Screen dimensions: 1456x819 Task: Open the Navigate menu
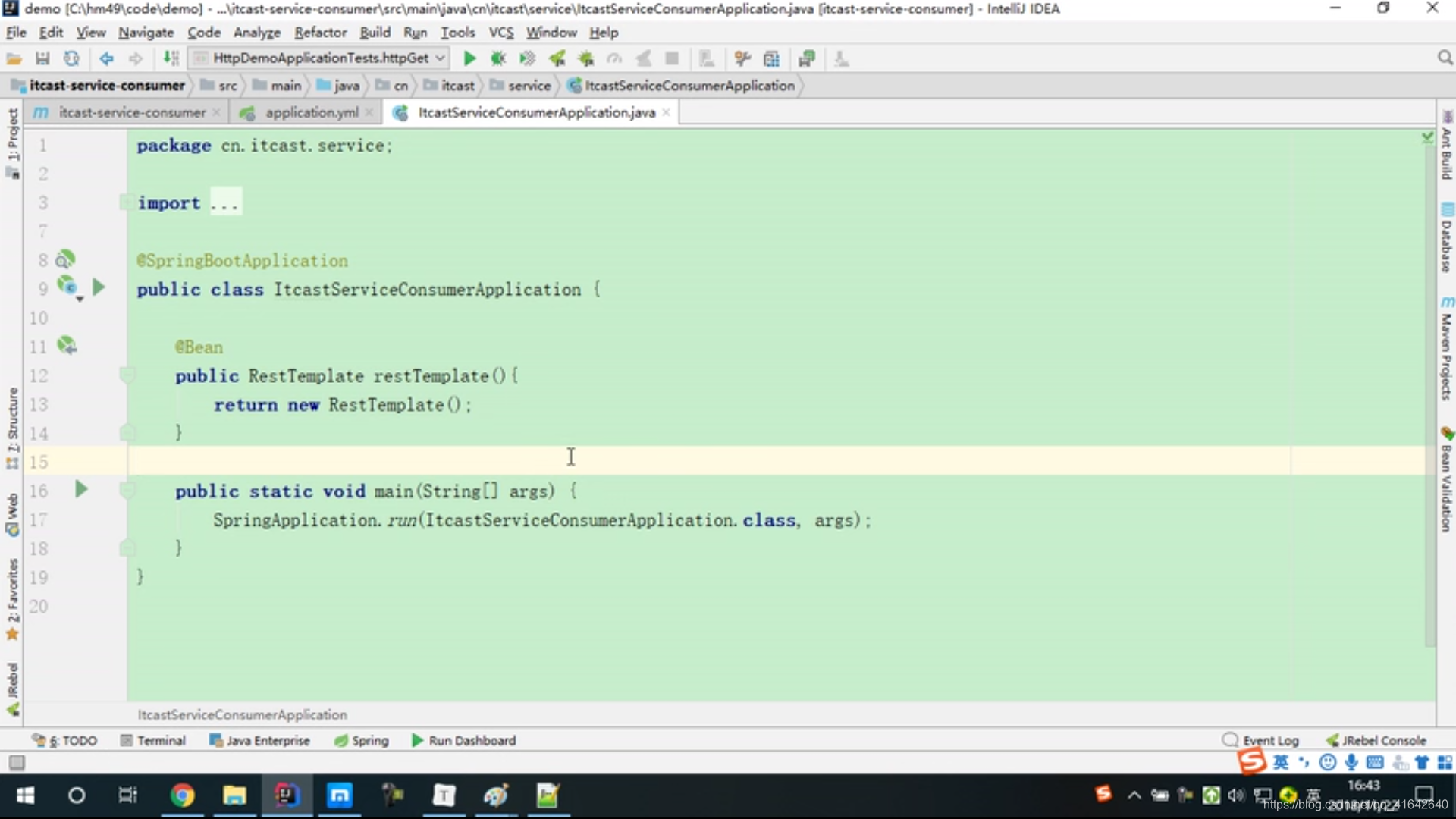[146, 33]
